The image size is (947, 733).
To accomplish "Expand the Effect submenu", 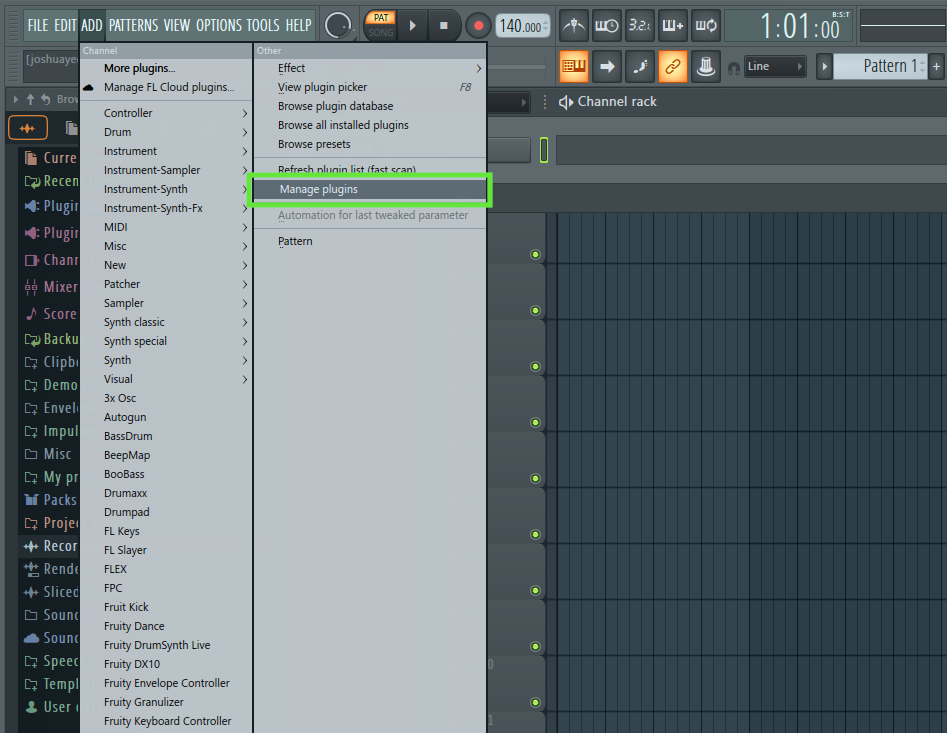I will click(370, 68).
